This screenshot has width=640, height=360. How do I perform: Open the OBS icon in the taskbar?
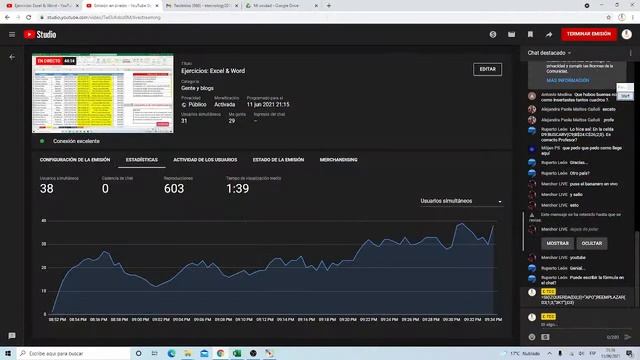tap(253, 353)
